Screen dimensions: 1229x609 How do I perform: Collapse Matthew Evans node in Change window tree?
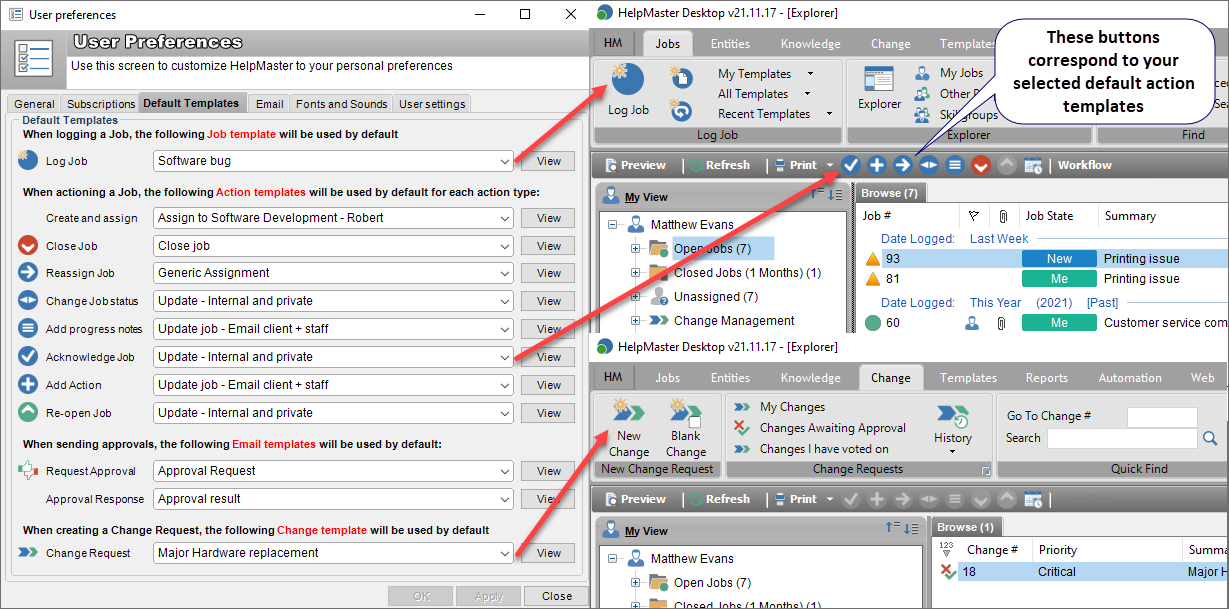[611, 558]
